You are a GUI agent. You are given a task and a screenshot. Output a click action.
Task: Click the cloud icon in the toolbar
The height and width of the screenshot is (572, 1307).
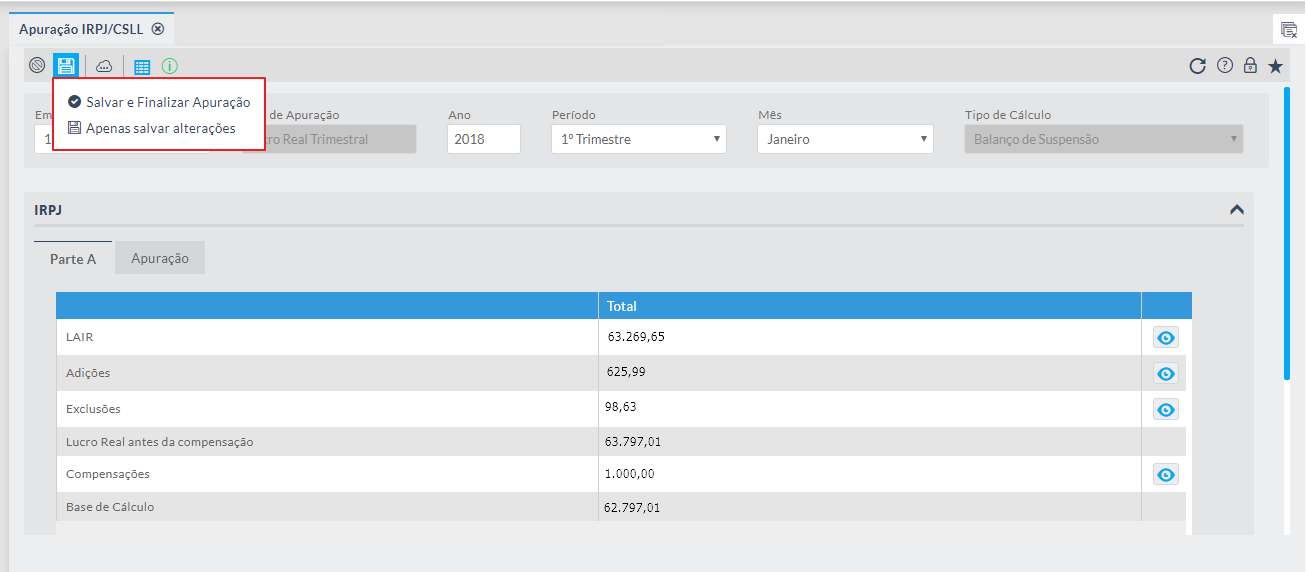click(104, 67)
